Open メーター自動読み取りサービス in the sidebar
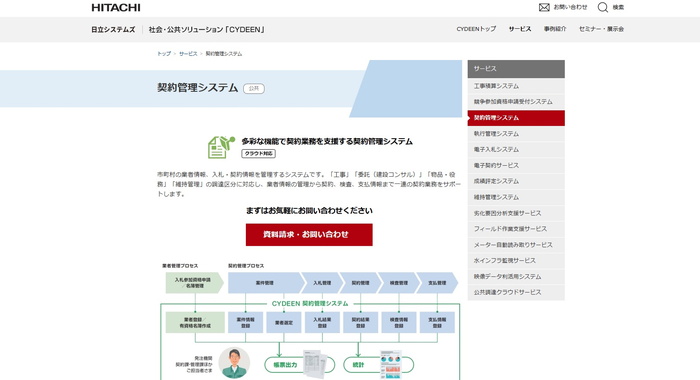 tap(516, 245)
